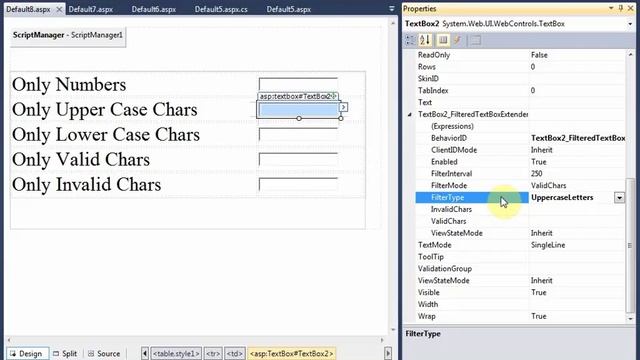
Task: Click the Events lightning bolt icon
Action: [x=457, y=40]
